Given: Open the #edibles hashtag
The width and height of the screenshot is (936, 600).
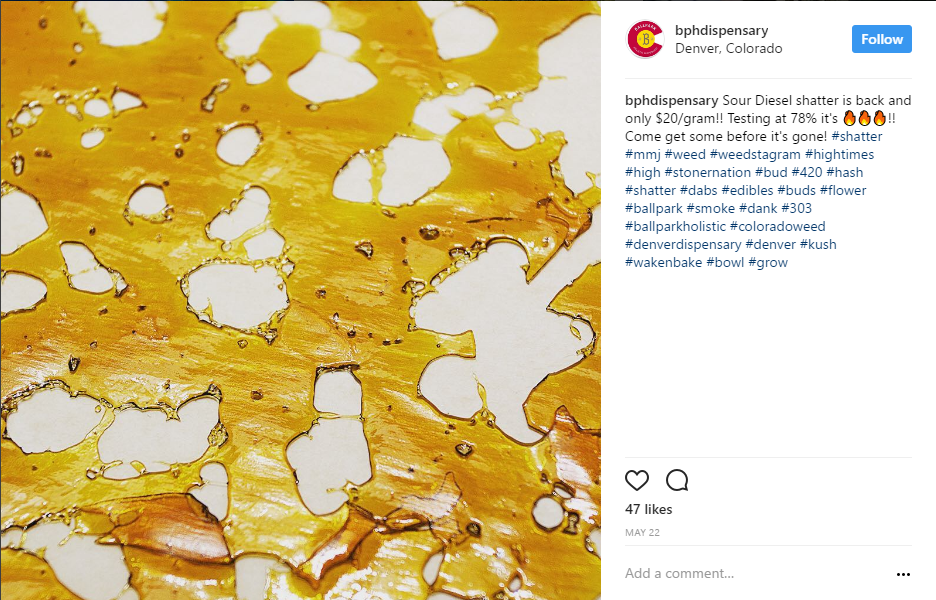Looking at the screenshot, I should coord(747,190).
